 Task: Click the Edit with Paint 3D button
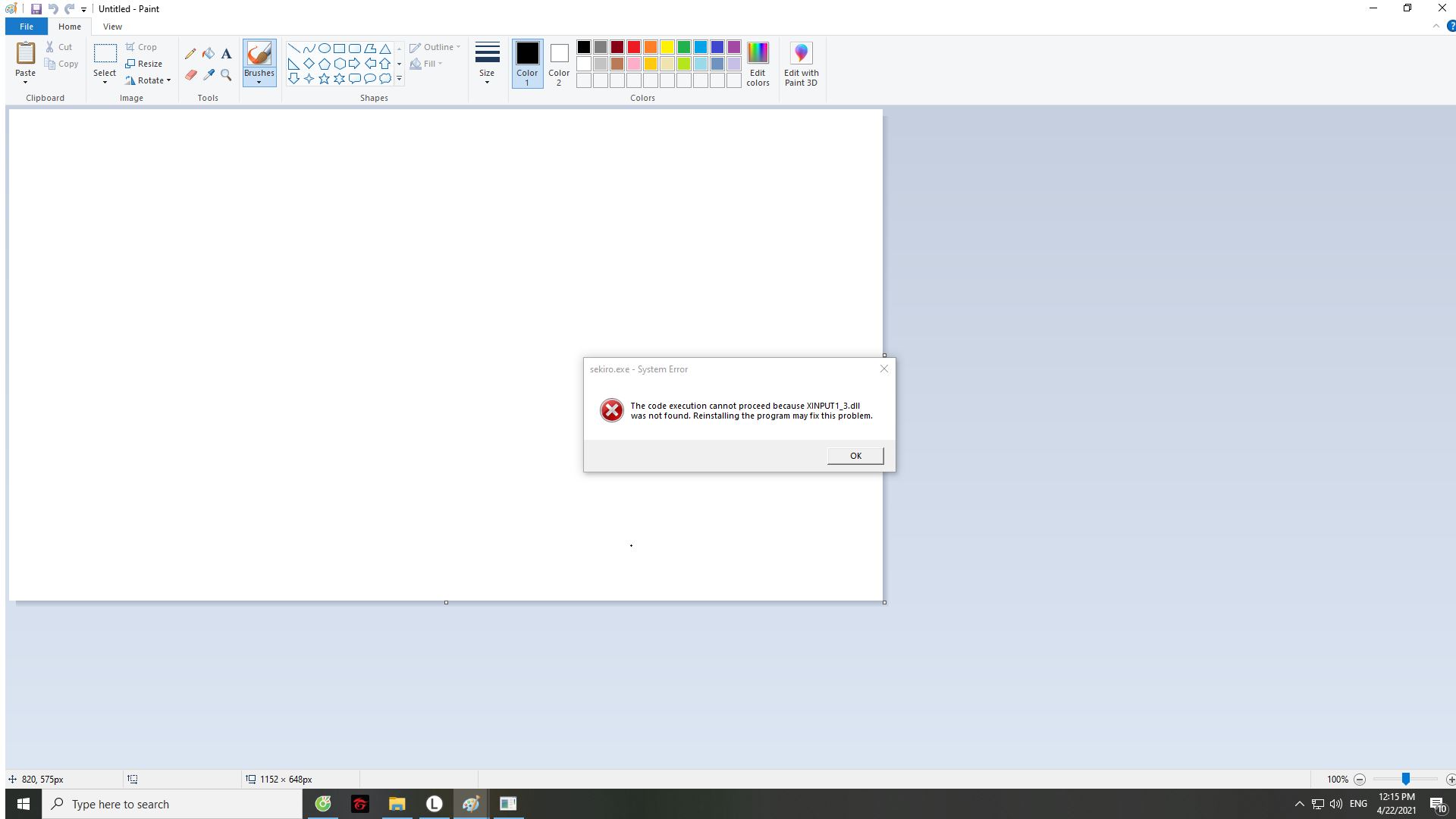(801, 63)
